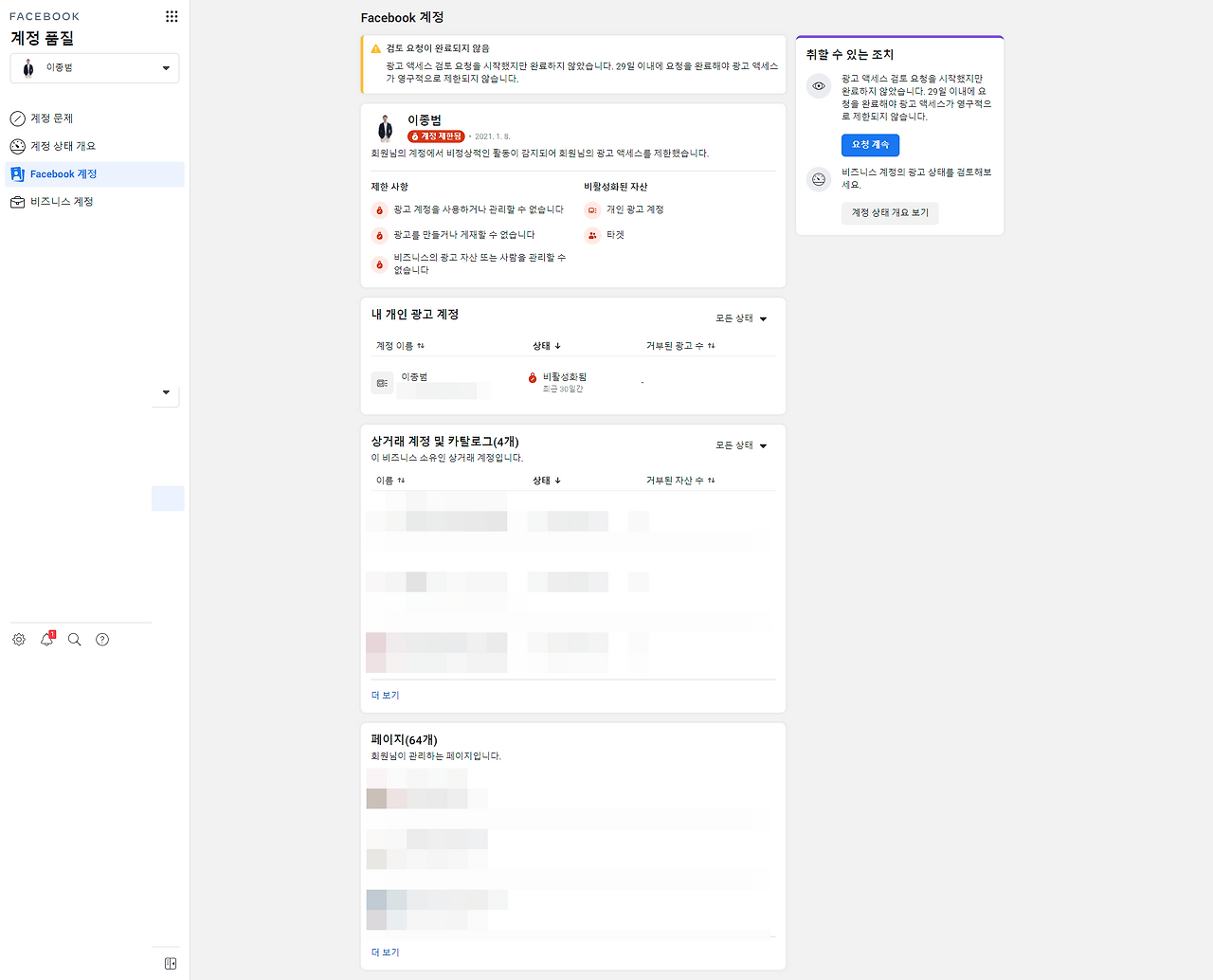Viewport: 1213px width, 980px height.
Task: Collapse sidebar using bottom panel icon
Action: coord(171,964)
